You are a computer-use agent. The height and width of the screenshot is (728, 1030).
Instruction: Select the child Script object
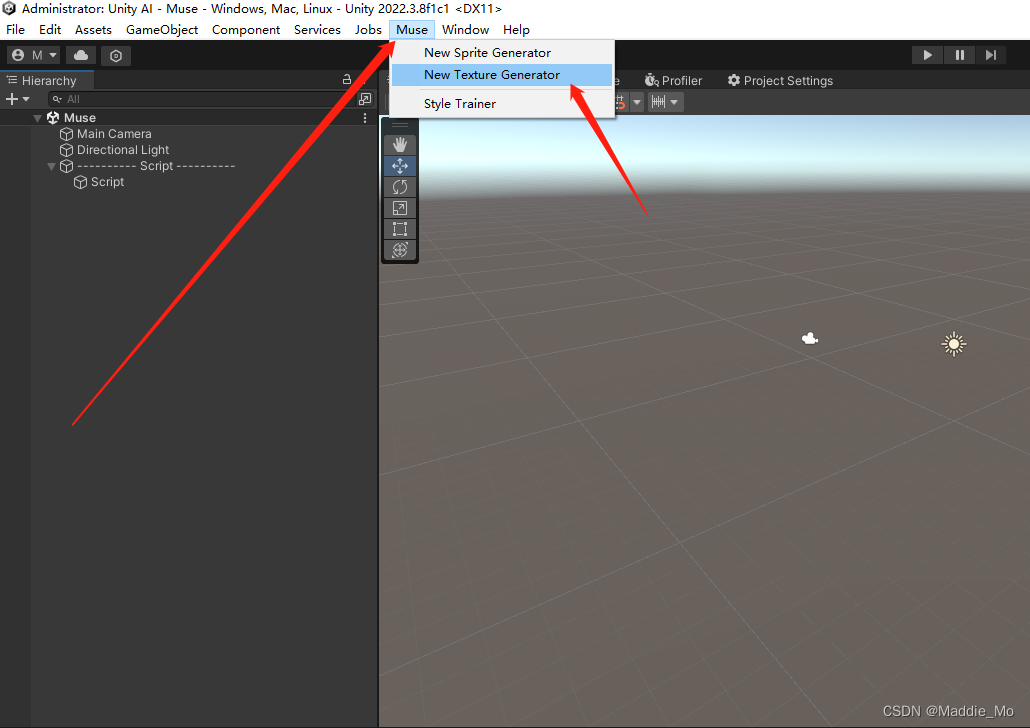tap(107, 182)
